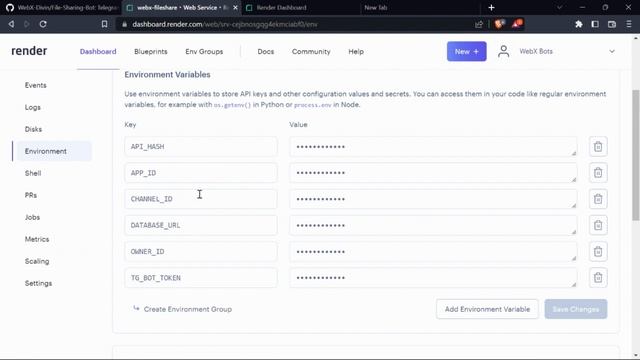Click the masked value field for TG_BOT_TOKEN
Image resolution: width=640 pixels, height=360 pixels.
click(x=433, y=278)
